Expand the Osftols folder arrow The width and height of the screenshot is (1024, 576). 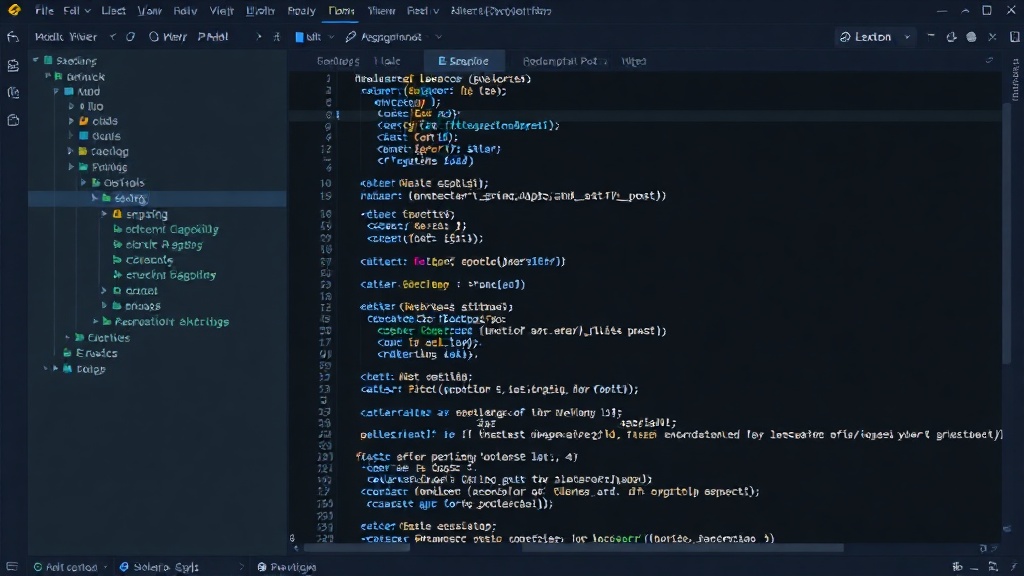84,183
